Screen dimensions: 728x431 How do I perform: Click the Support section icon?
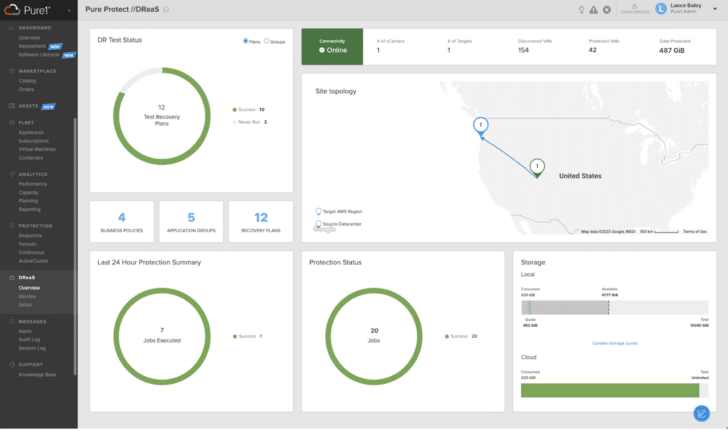[x=12, y=365]
